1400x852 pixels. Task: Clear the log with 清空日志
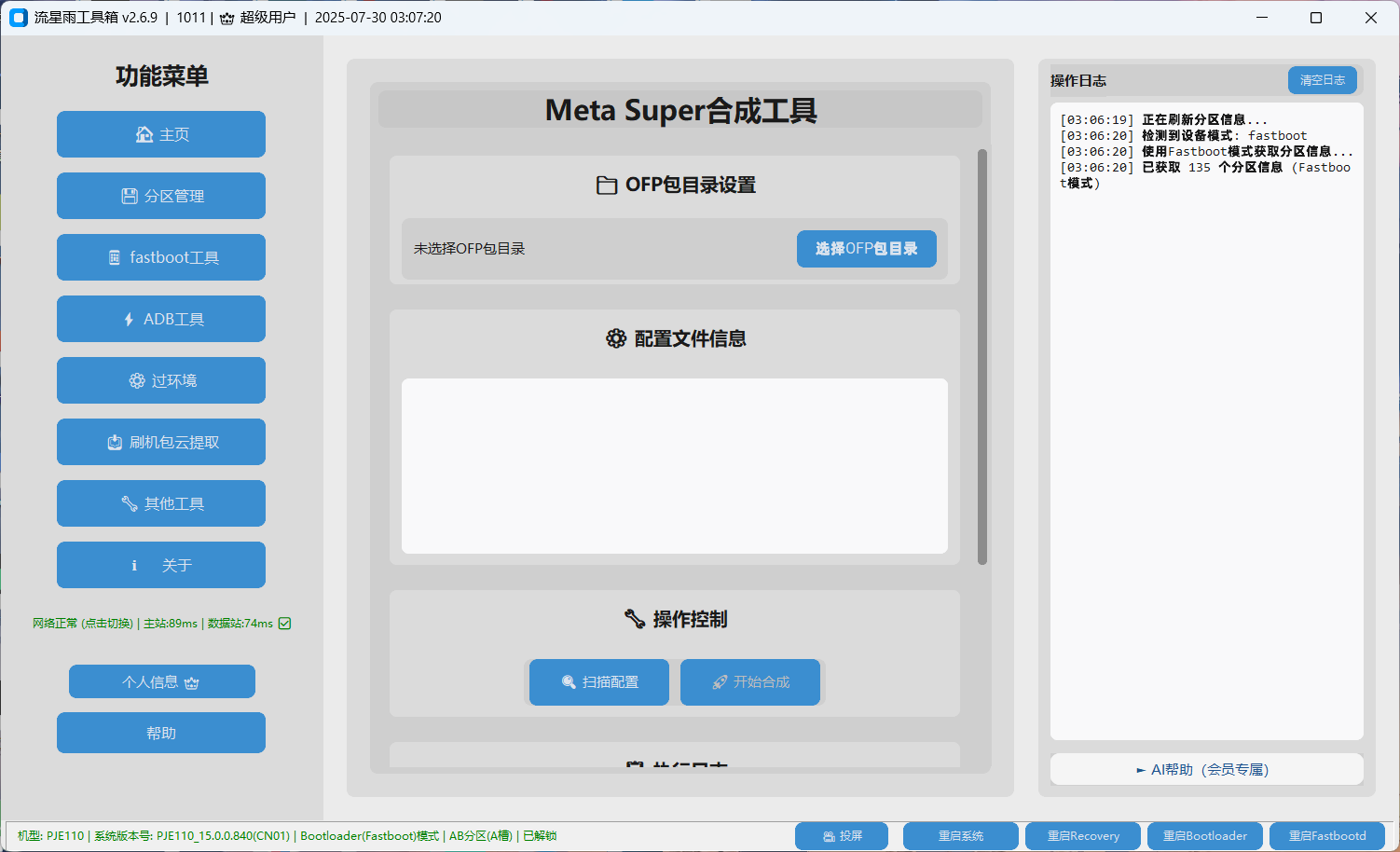click(x=1322, y=80)
